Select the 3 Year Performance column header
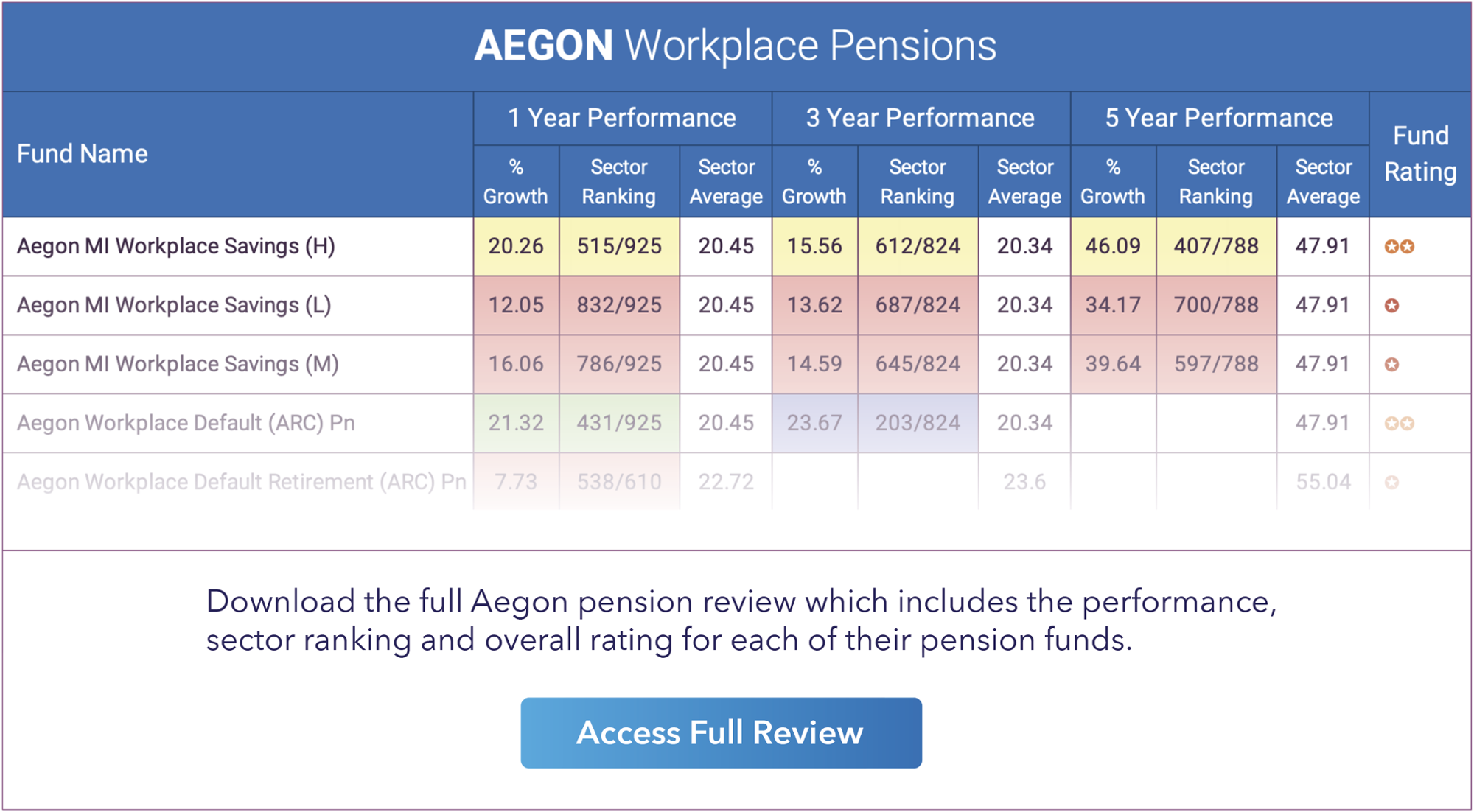Viewport: 1474px width, 812px height. [920, 118]
